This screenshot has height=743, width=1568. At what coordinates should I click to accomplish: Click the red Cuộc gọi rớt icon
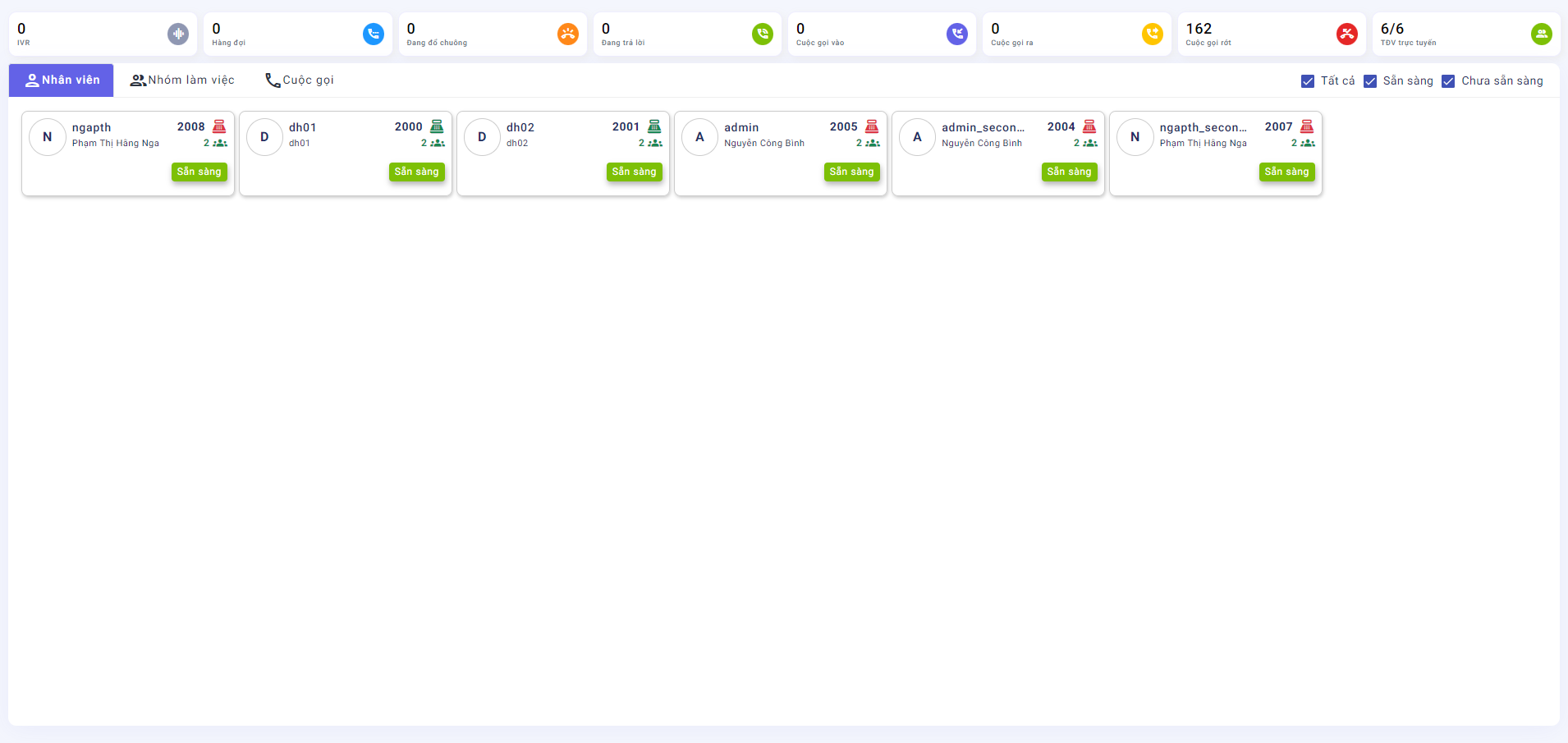(1347, 34)
